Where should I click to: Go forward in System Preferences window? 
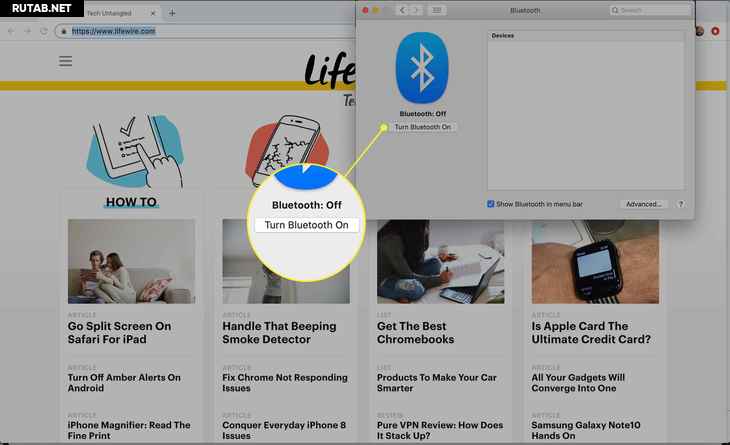(416, 10)
